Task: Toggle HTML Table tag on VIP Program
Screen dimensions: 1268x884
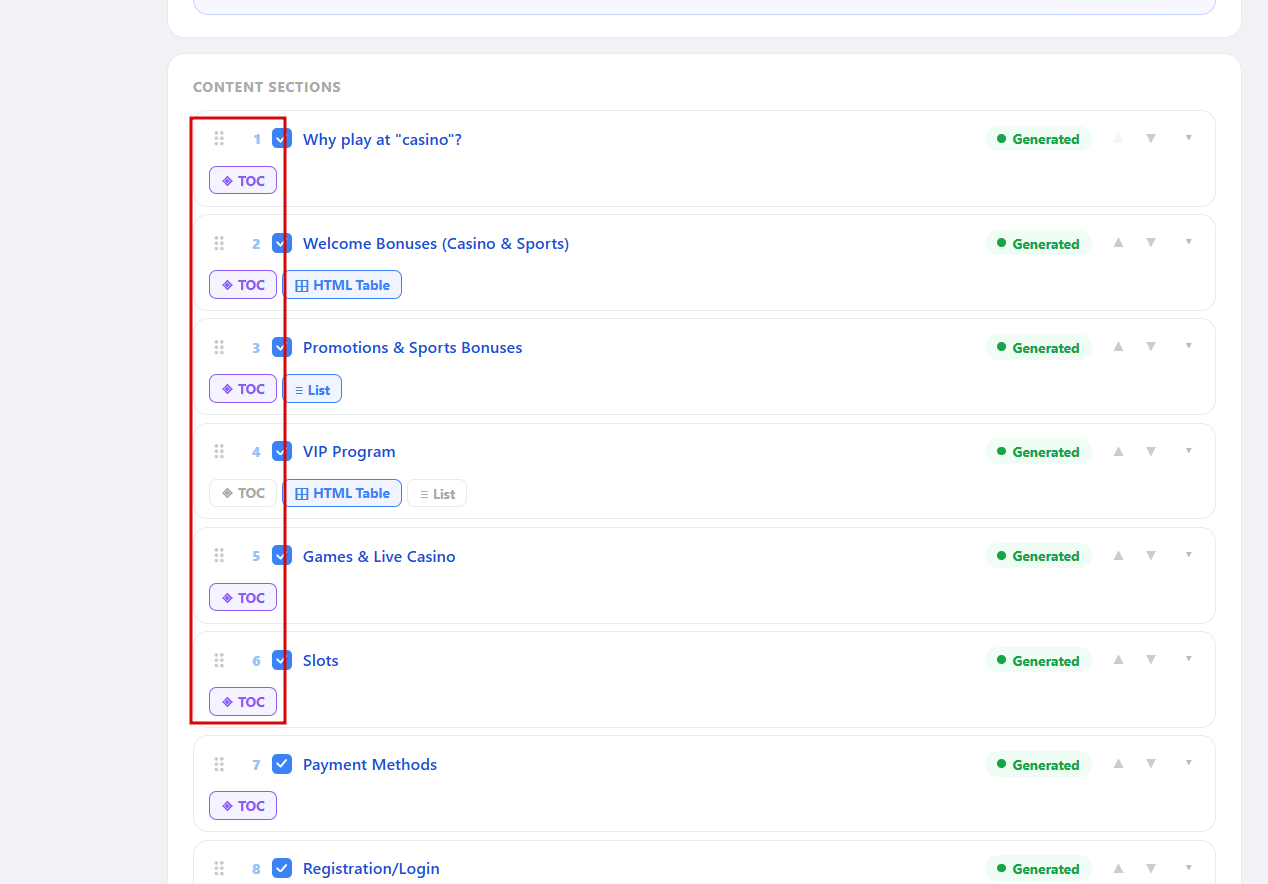Action: click(x=342, y=493)
